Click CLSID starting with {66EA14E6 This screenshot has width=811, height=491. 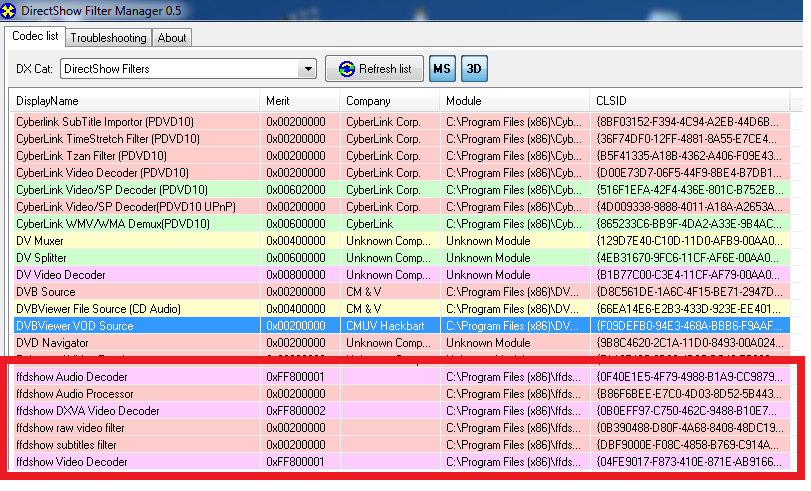coord(689,309)
